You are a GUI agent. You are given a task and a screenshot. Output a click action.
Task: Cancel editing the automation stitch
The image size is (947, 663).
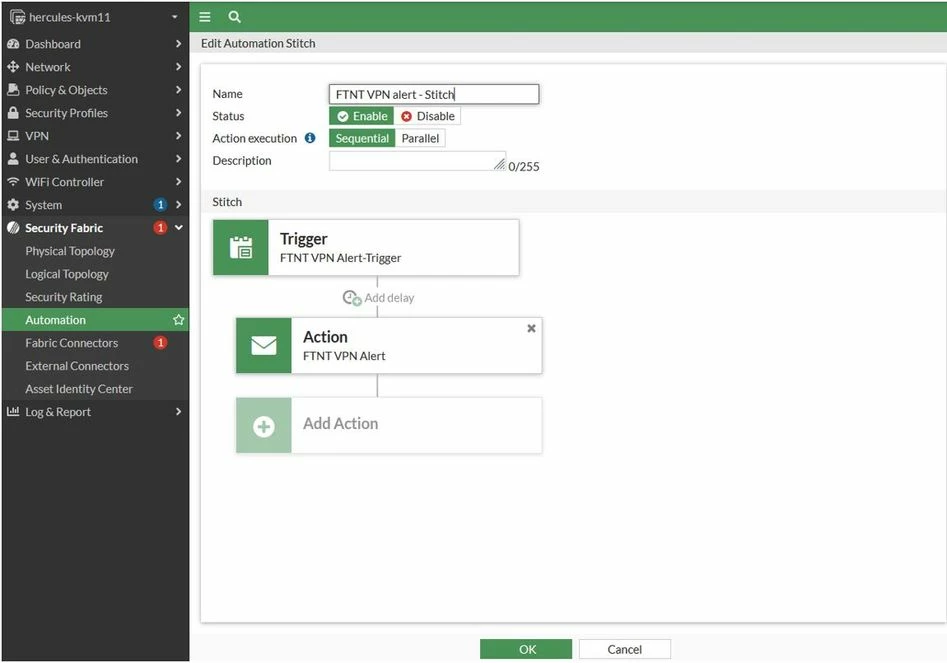point(624,649)
